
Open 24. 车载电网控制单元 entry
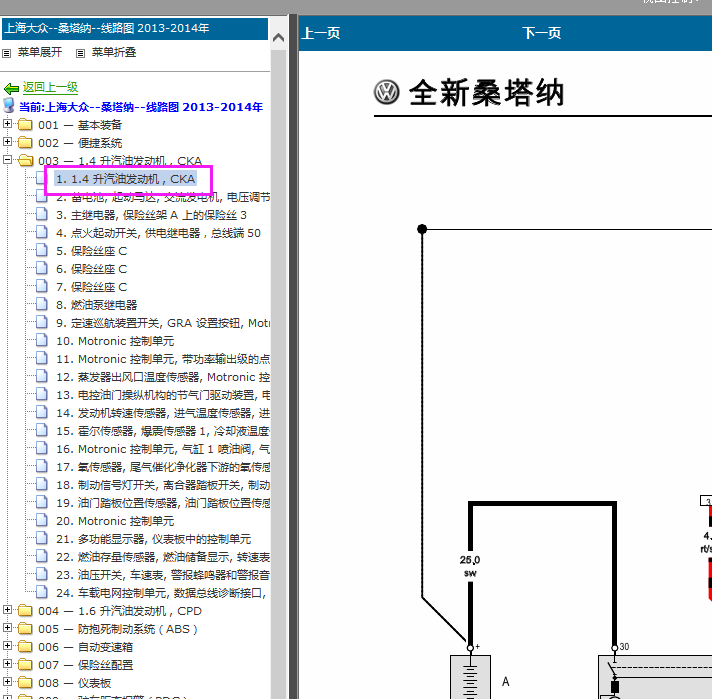point(161,593)
